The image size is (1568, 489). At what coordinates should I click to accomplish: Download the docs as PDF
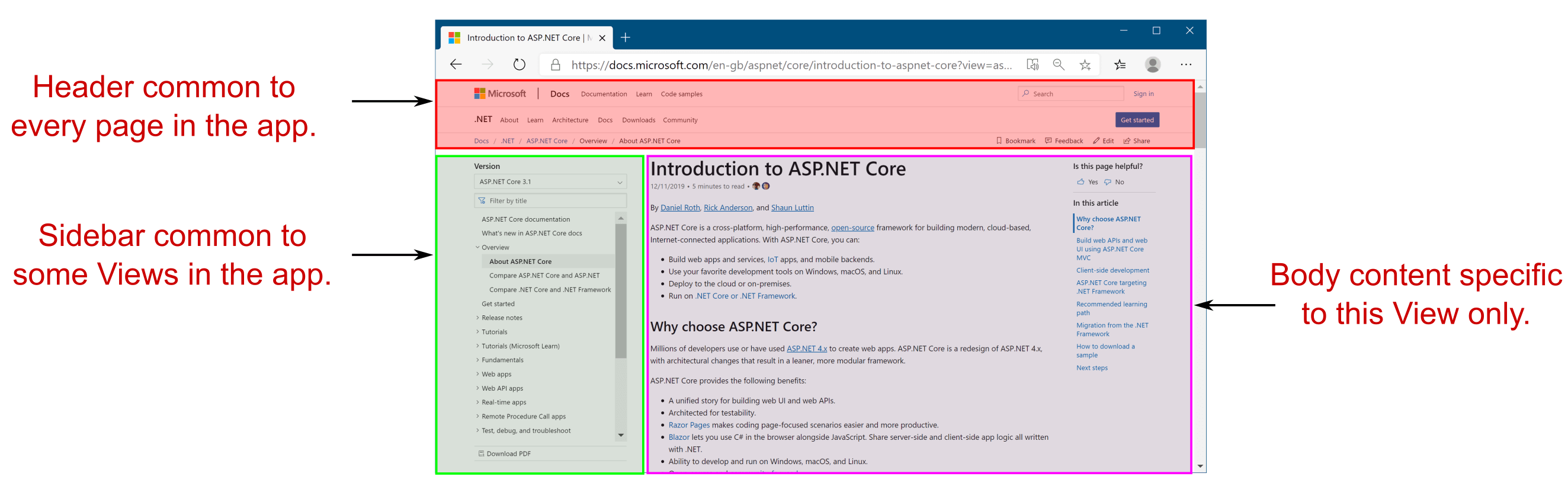tap(504, 453)
